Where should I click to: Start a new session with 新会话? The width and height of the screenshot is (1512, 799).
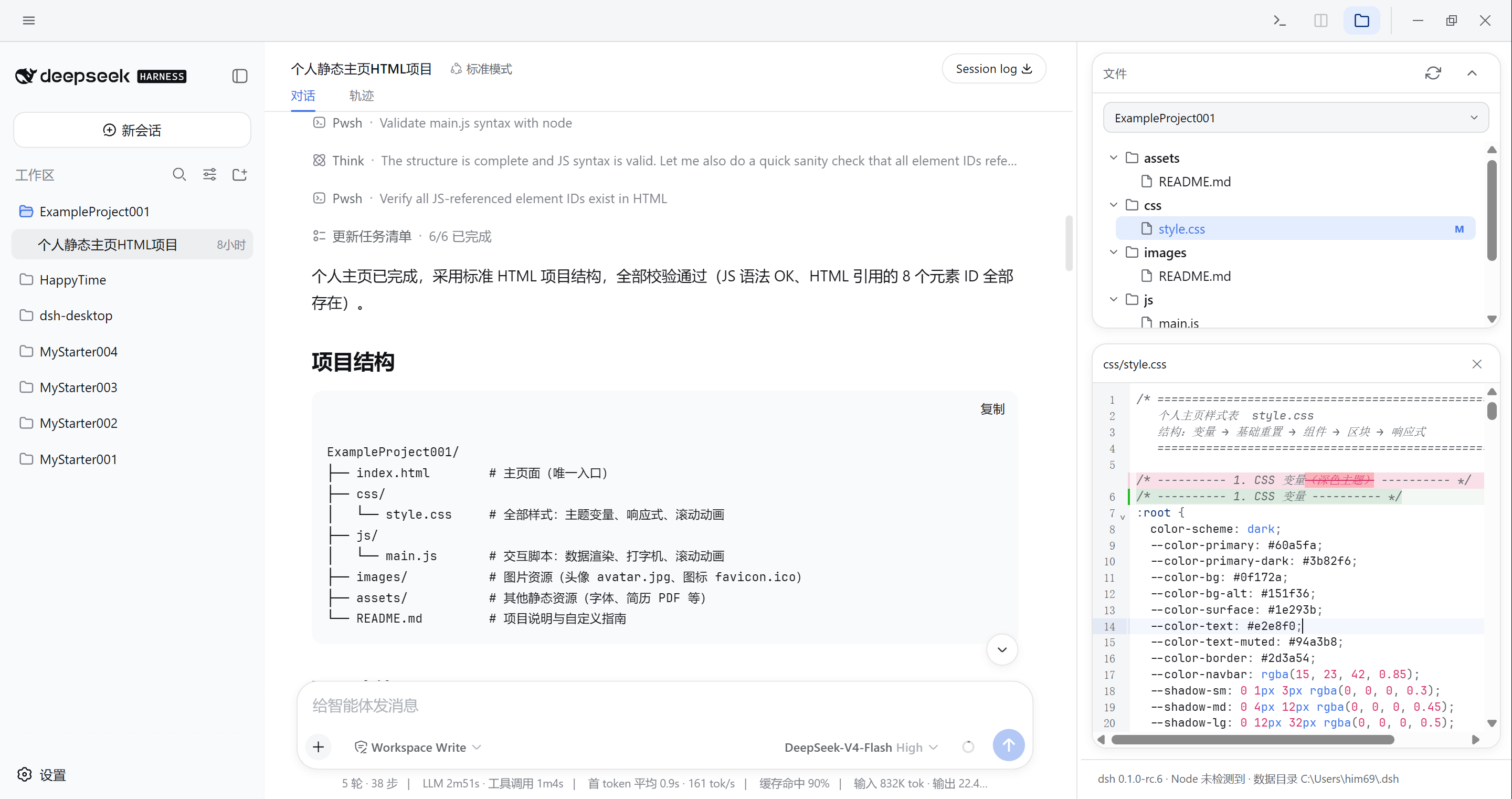tap(132, 130)
